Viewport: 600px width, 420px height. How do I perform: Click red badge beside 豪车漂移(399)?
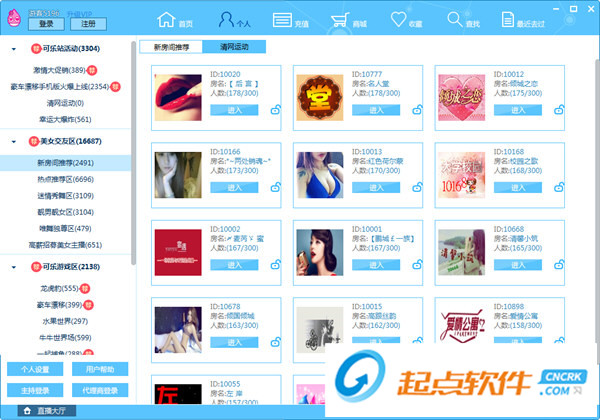pyautogui.click(x=88, y=305)
